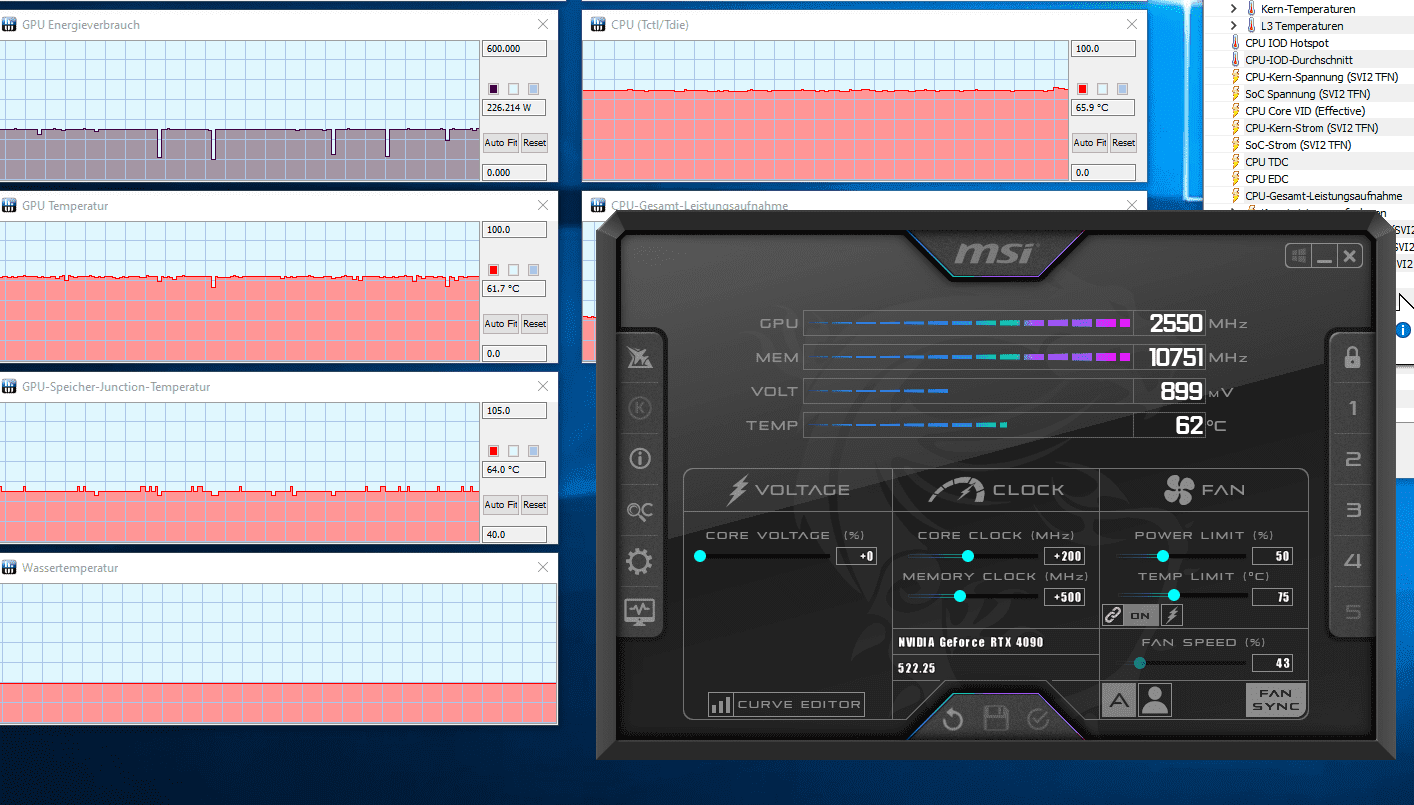Select Afterburner profile slot 4

(1352, 561)
